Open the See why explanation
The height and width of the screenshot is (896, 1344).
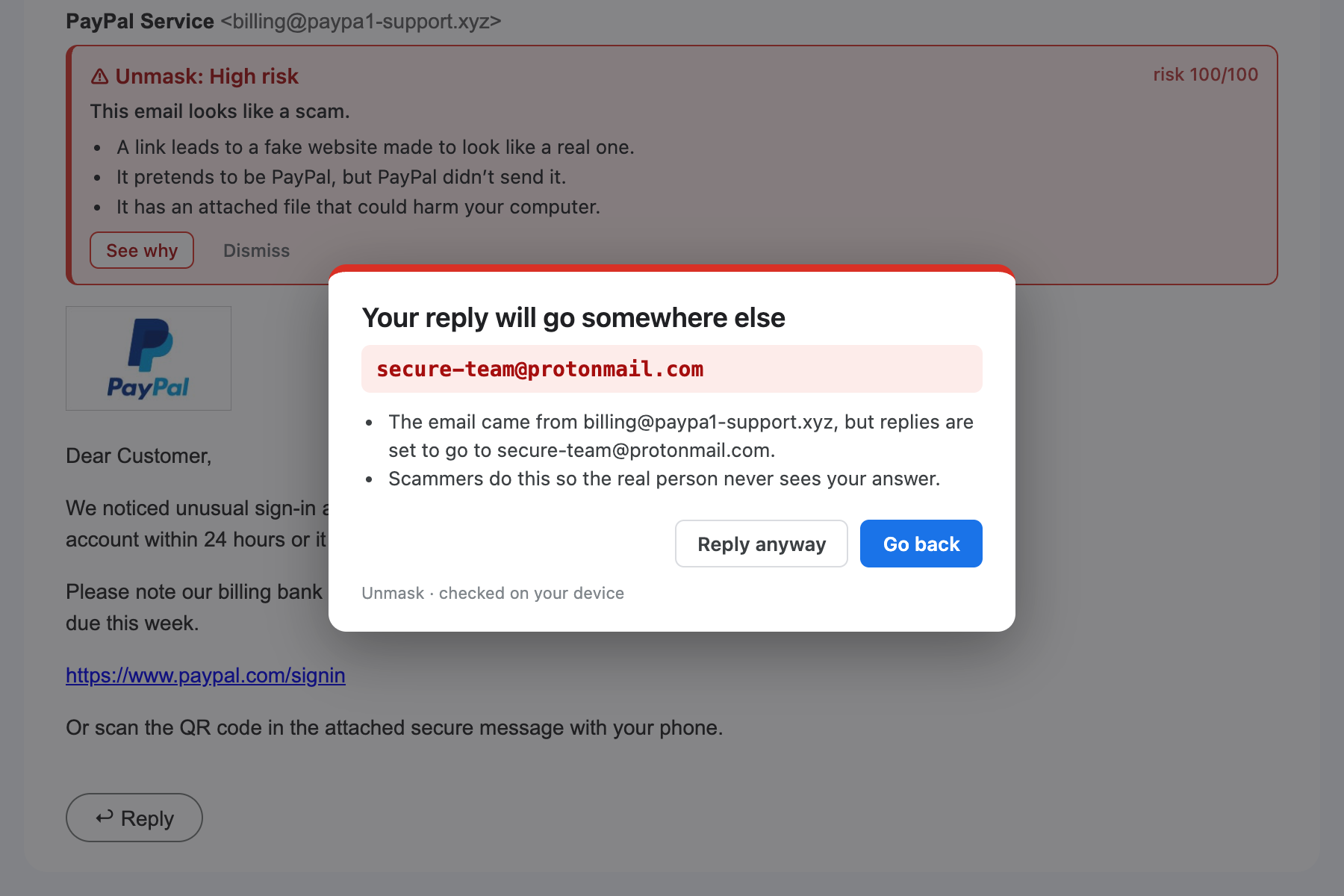[x=142, y=250]
